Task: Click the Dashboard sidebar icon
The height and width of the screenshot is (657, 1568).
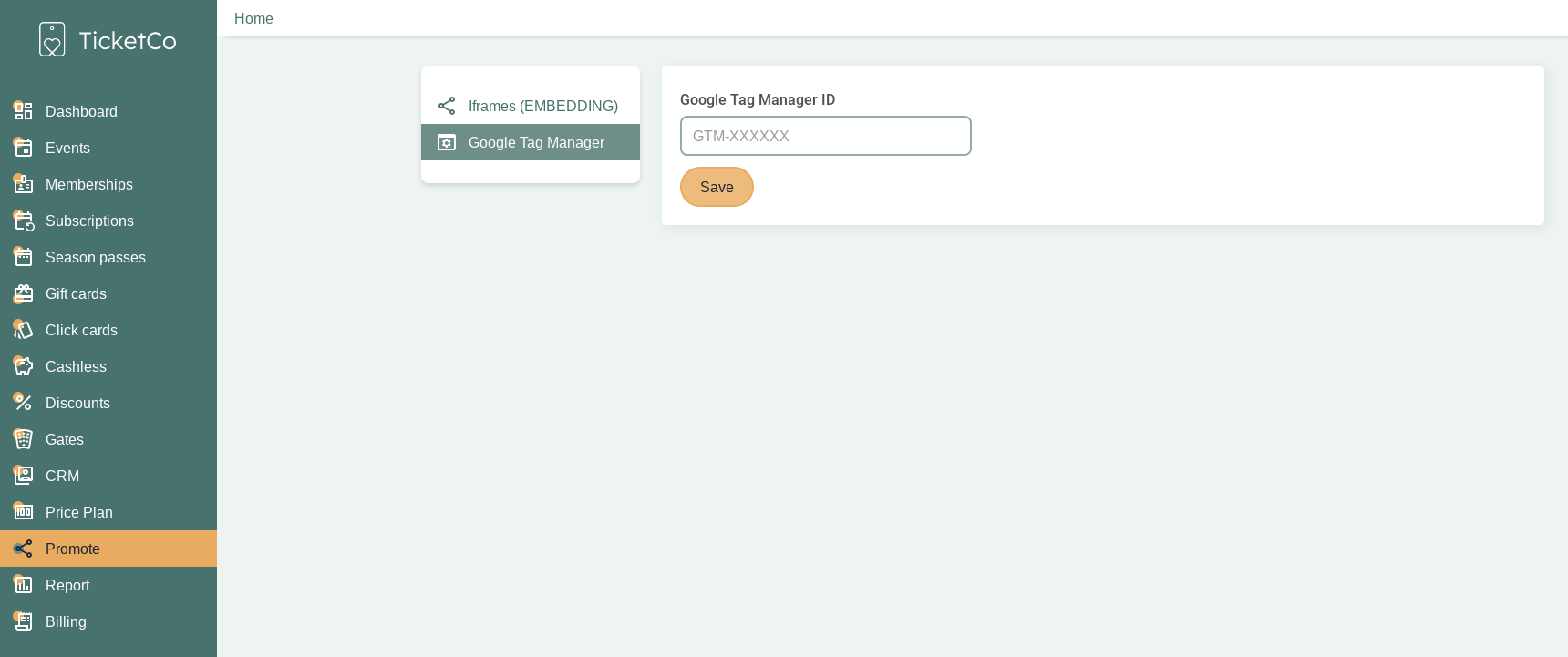Action: coord(24,111)
